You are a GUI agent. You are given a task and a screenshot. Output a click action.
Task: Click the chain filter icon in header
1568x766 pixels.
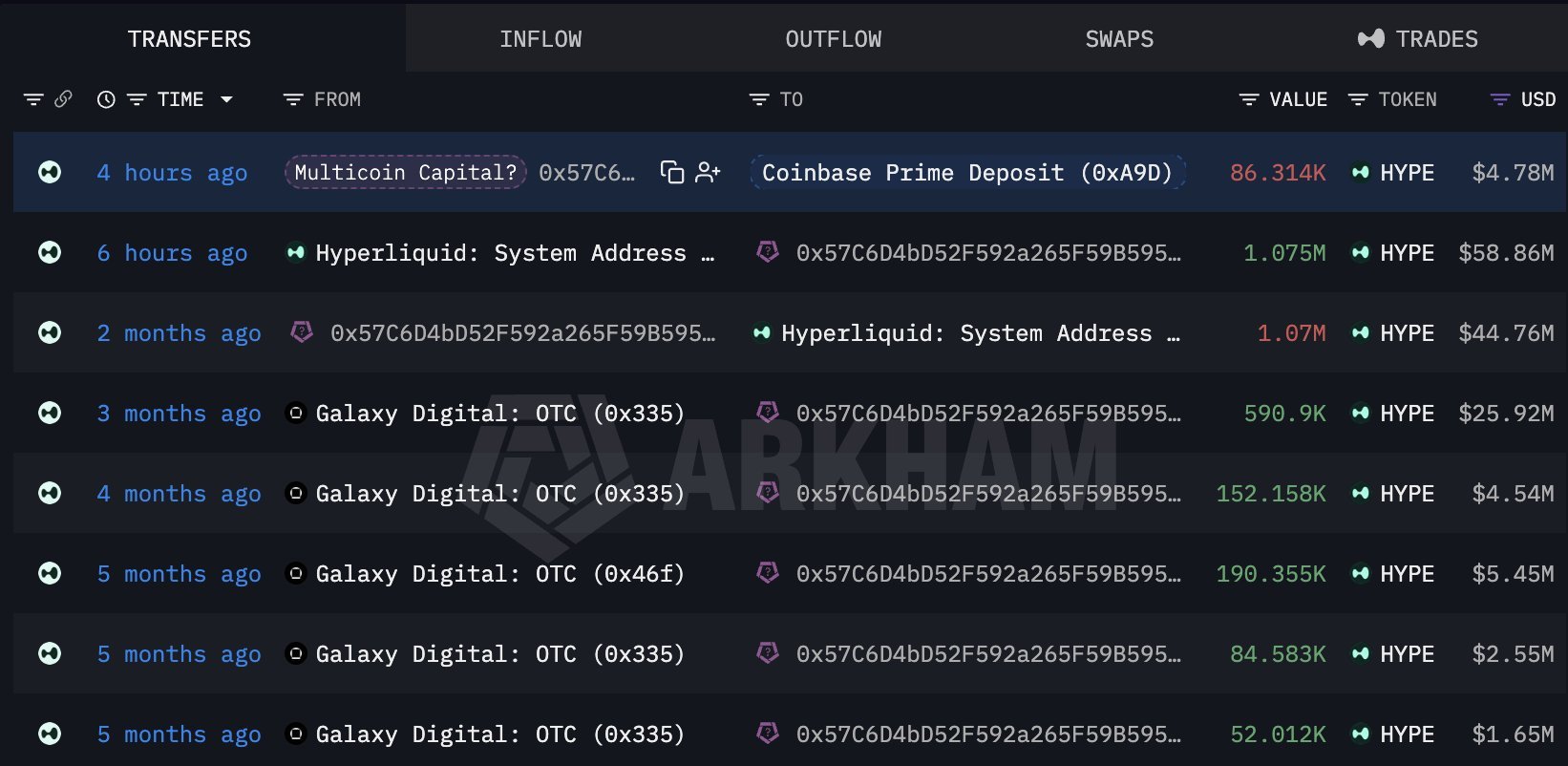point(33,99)
